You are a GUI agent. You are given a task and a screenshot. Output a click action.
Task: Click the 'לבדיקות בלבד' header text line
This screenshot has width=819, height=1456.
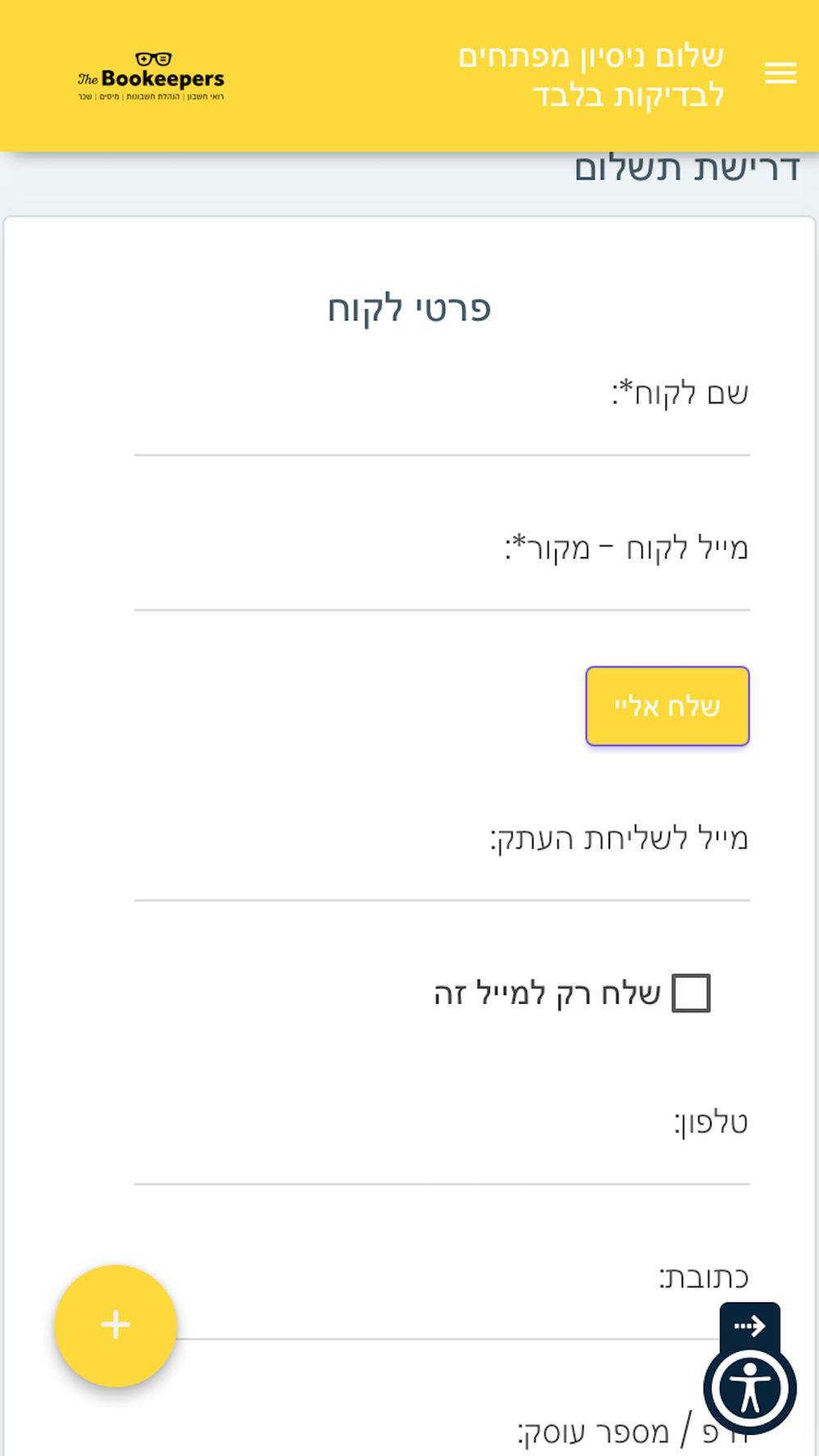pyautogui.click(x=628, y=95)
